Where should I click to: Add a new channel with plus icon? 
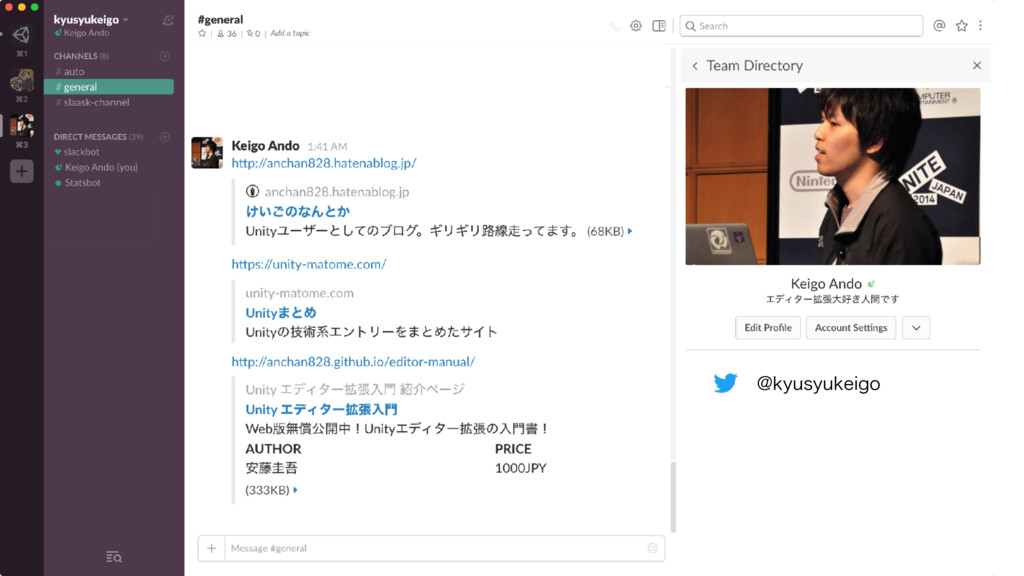point(165,56)
